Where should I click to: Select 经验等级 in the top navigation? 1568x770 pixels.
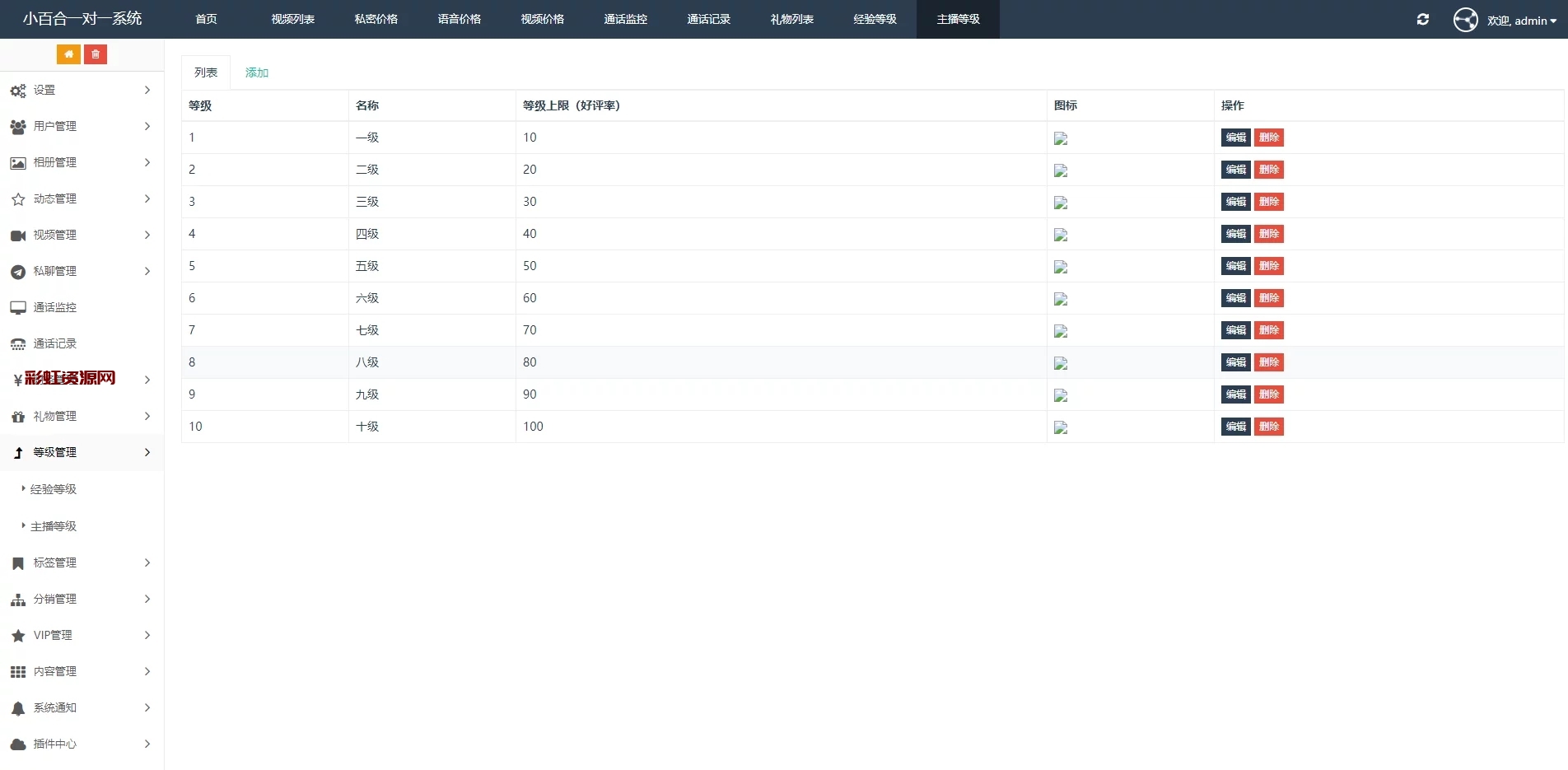(x=875, y=19)
